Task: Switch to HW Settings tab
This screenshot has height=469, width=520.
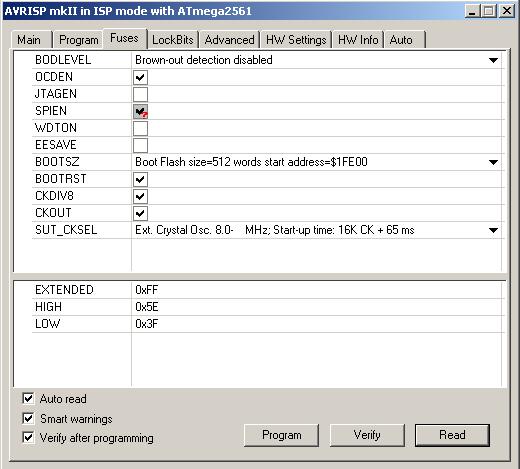Action: (x=296, y=40)
